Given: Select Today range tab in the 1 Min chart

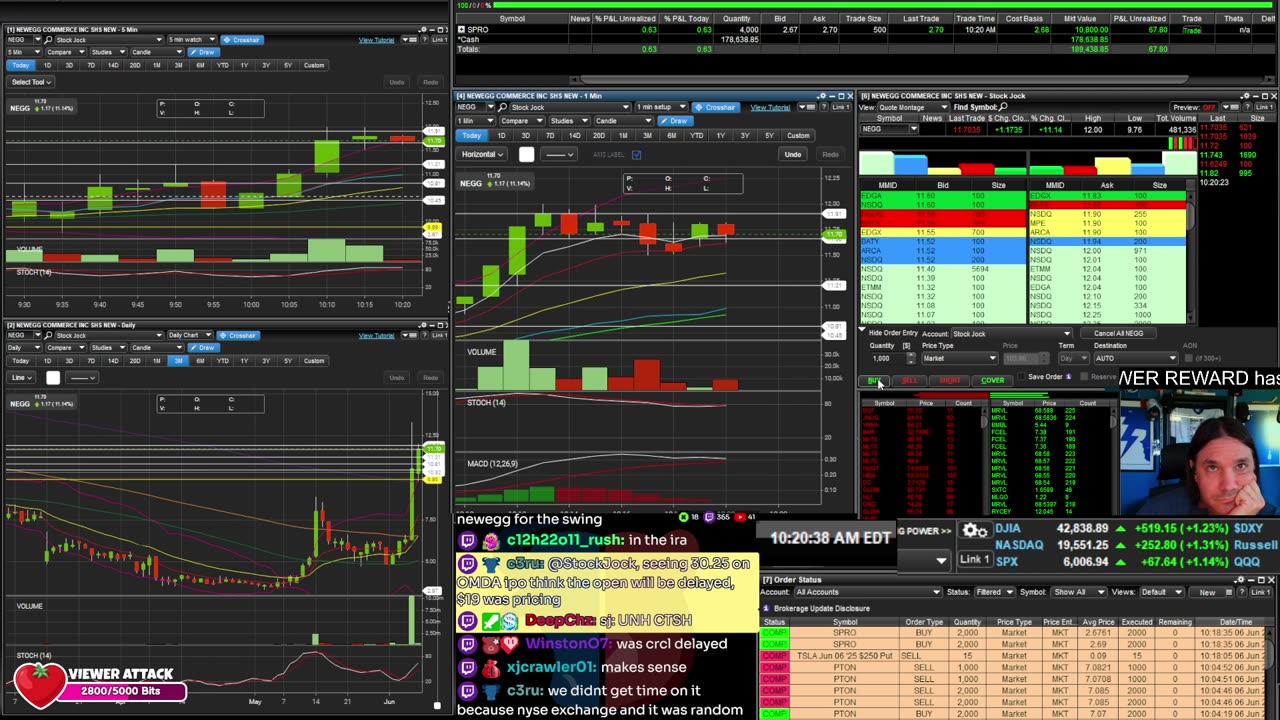Looking at the screenshot, I should 472,136.
